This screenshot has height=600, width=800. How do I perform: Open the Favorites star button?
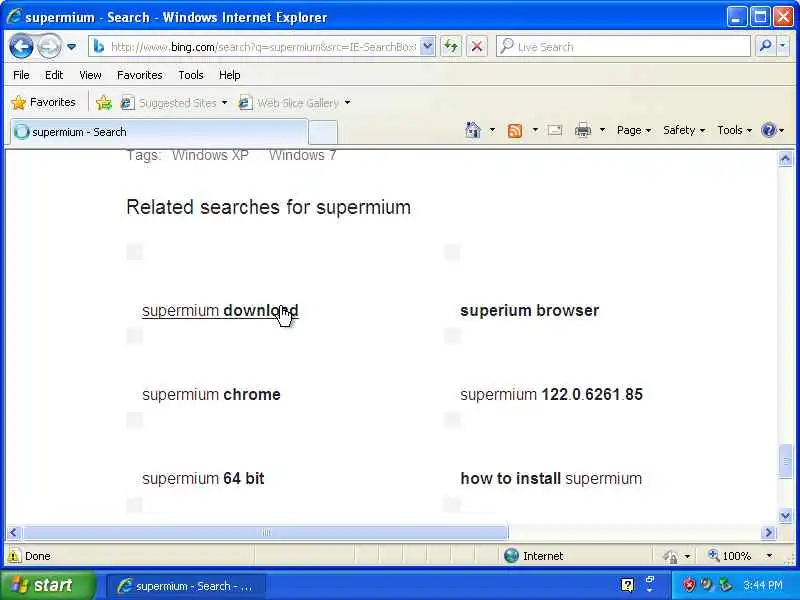44,102
